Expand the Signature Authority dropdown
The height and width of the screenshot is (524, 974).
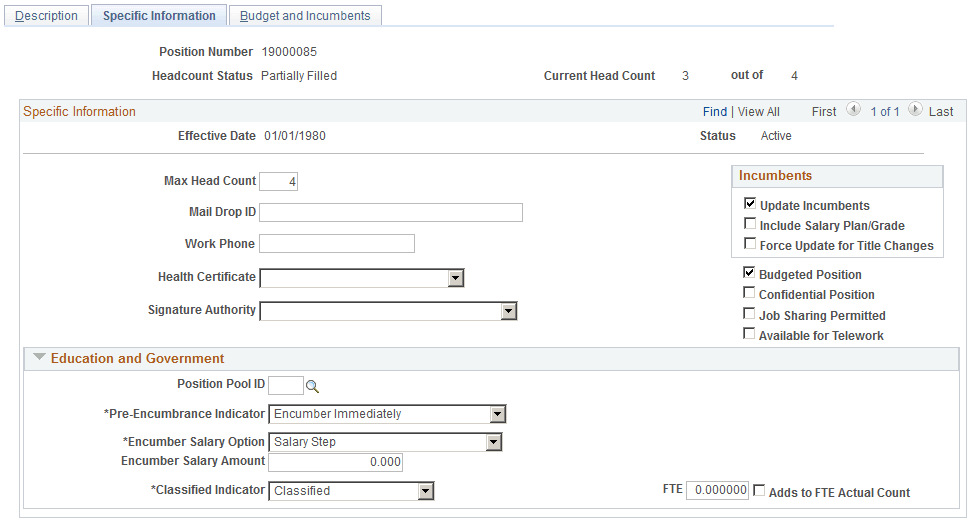pyautogui.click(x=508, y=311)
